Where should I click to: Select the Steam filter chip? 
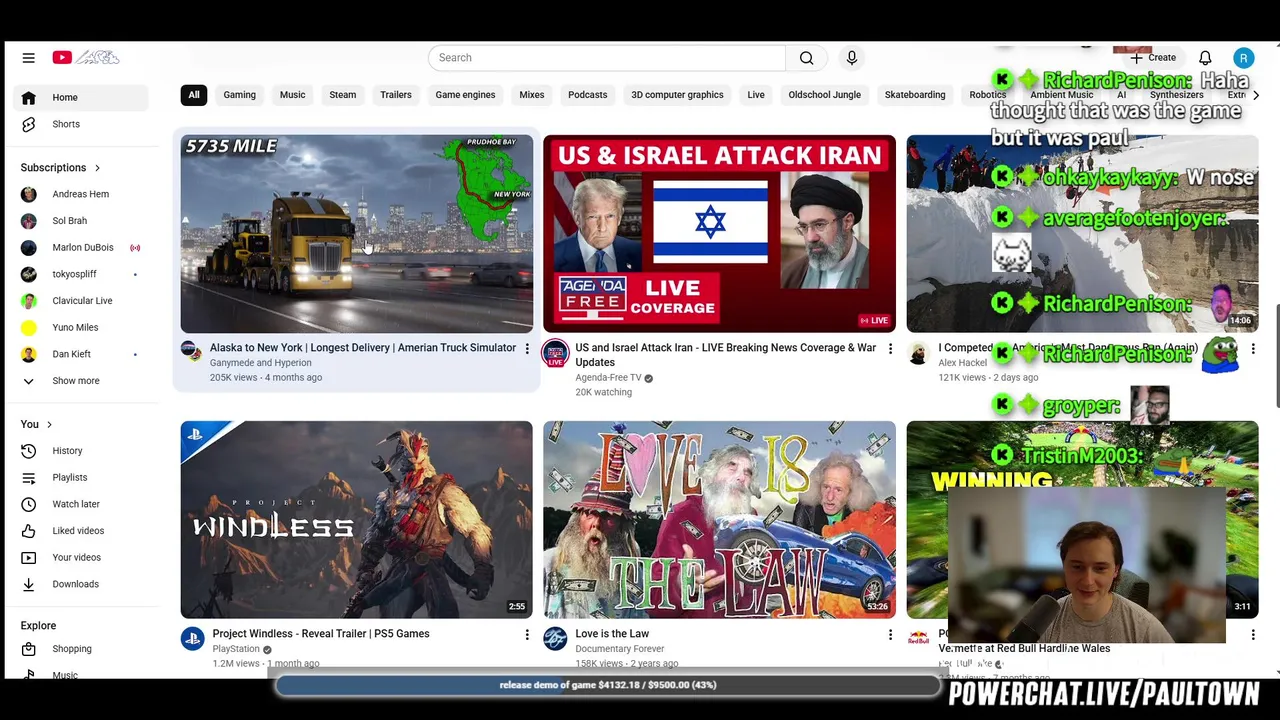point(343,95)
